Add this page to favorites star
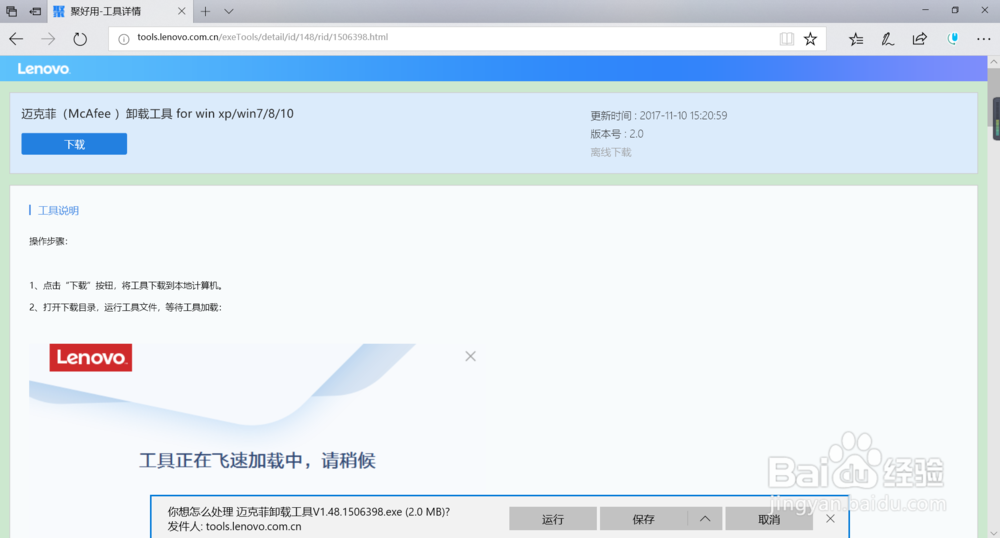 810,39
